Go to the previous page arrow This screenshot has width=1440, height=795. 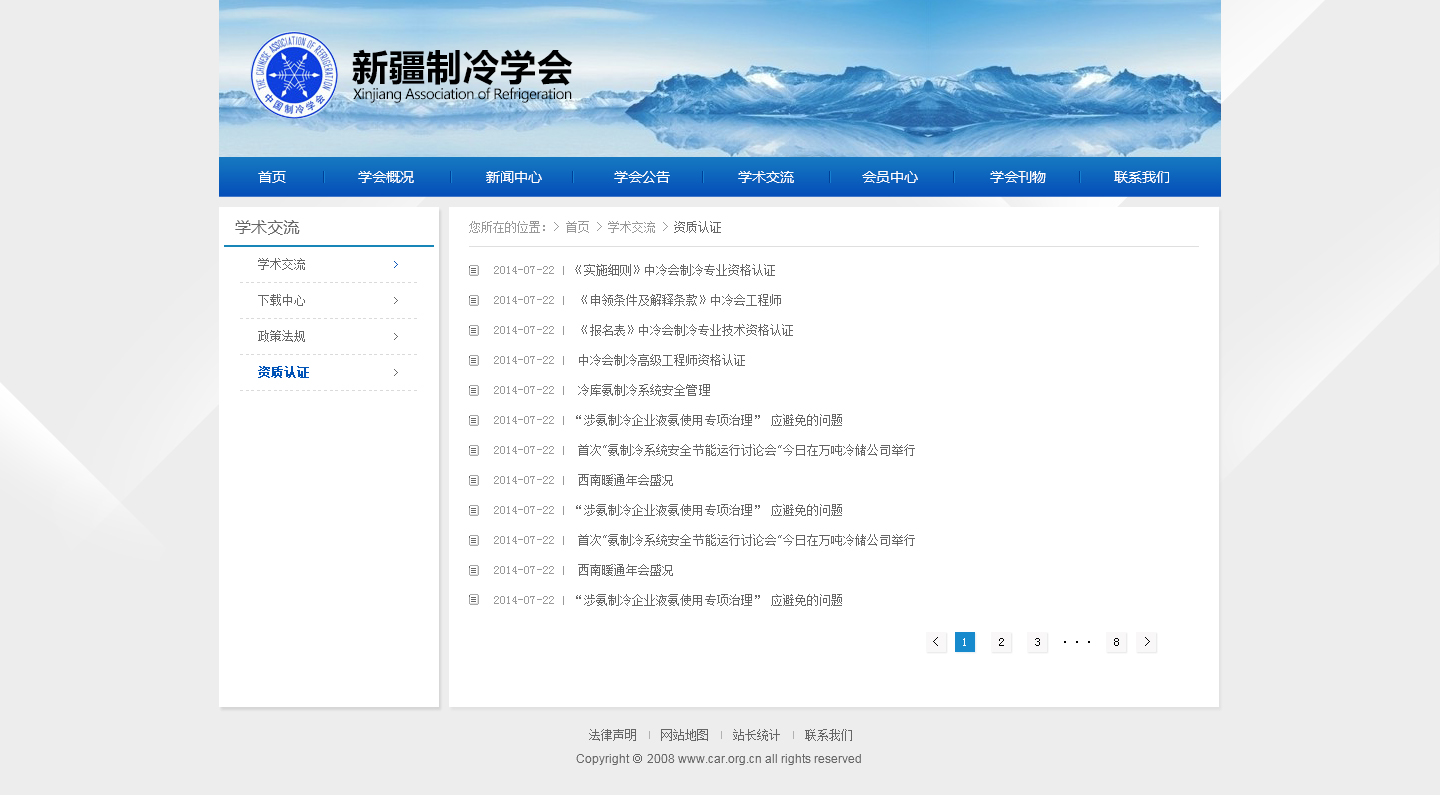tap(937, 642)
